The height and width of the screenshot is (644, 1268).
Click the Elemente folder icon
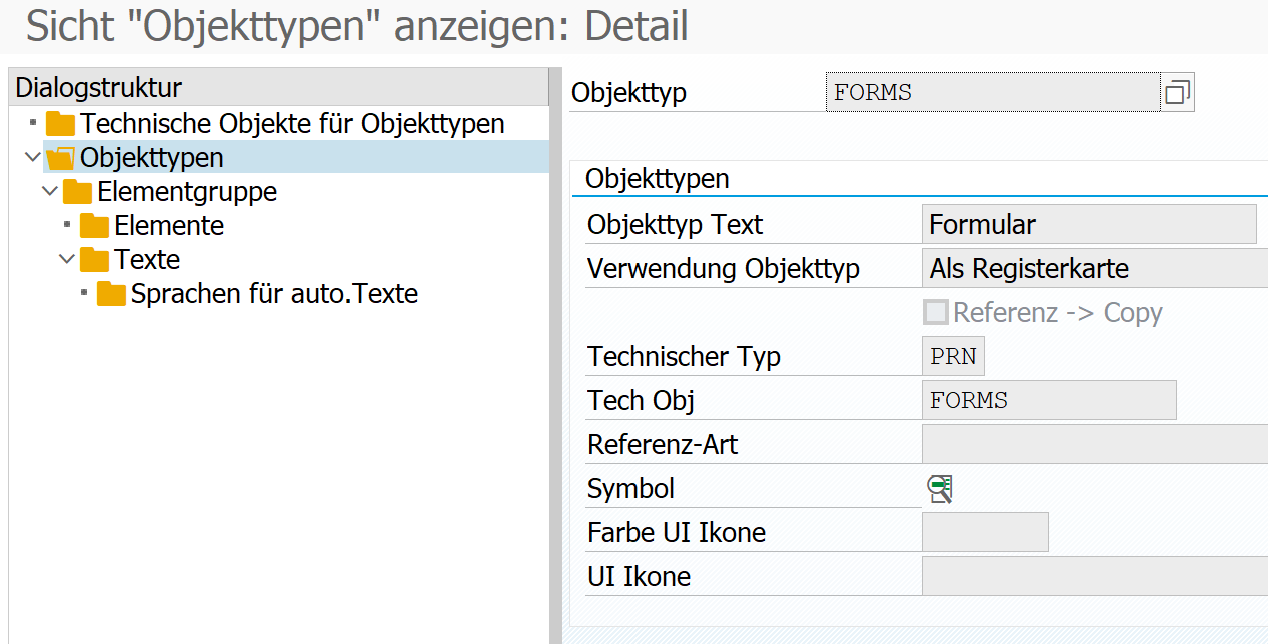pyautogui.click(x=95, y=226)
